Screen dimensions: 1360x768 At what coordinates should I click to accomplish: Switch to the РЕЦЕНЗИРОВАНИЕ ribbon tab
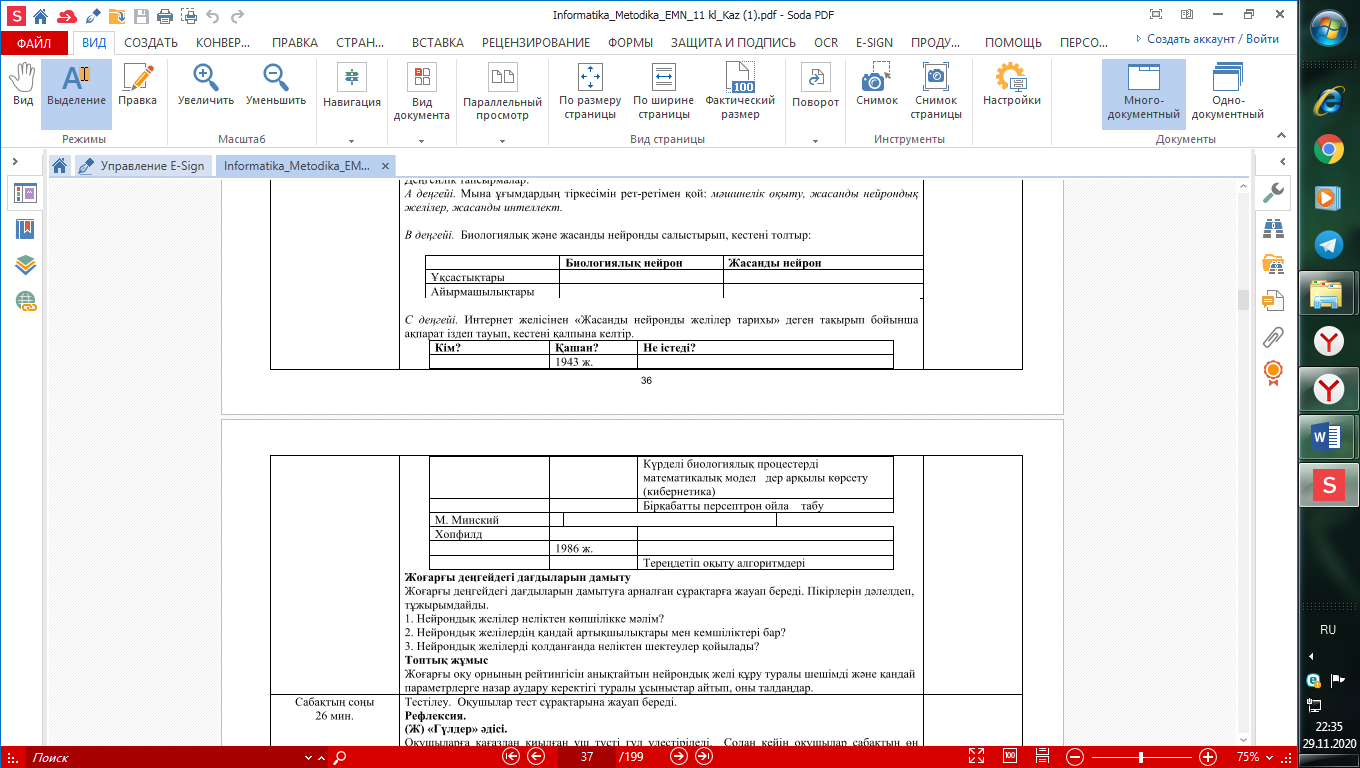pyautogui.click(x=536, y=43)
